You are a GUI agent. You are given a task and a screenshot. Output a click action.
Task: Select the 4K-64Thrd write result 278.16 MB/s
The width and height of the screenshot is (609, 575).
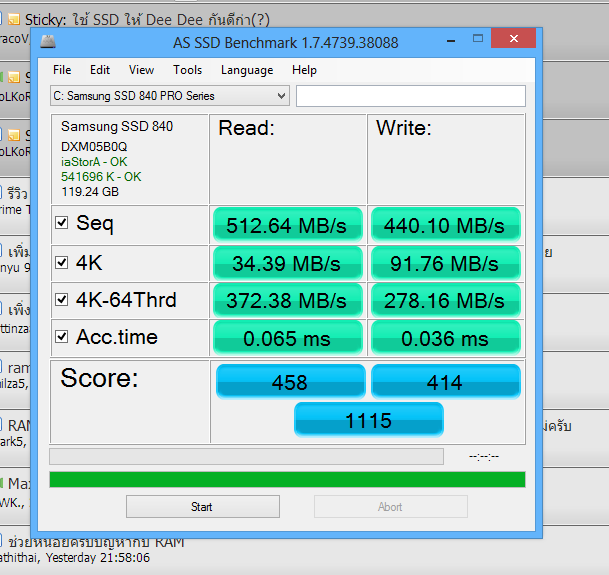pos(445,300)
